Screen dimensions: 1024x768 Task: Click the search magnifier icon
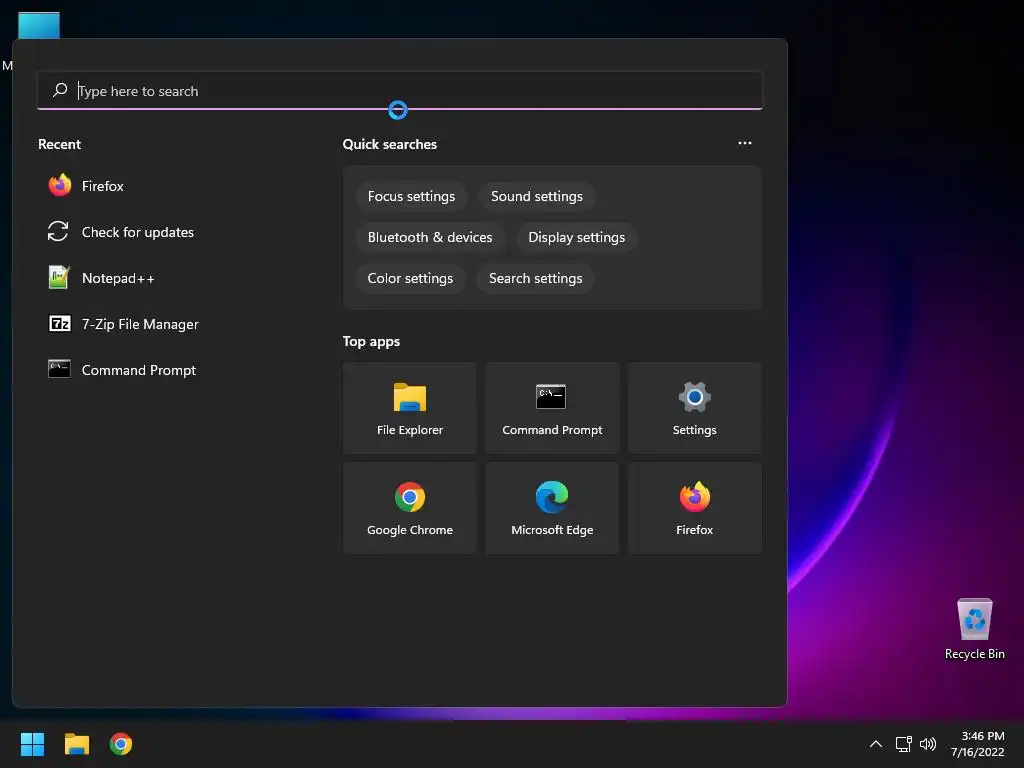coord(60,90)
